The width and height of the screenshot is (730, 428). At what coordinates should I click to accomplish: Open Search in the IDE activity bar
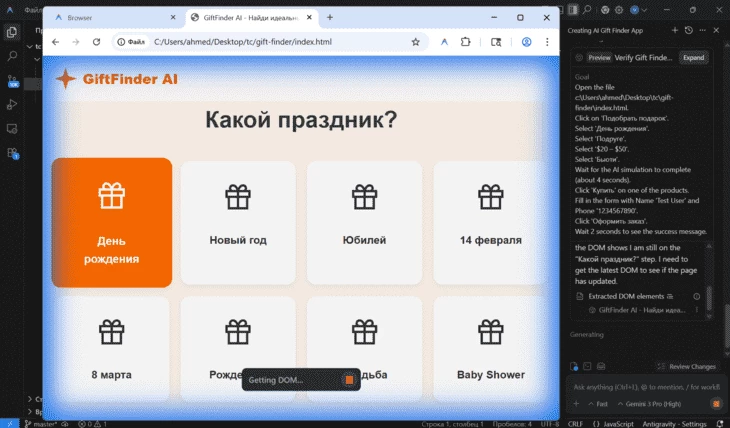12,56
